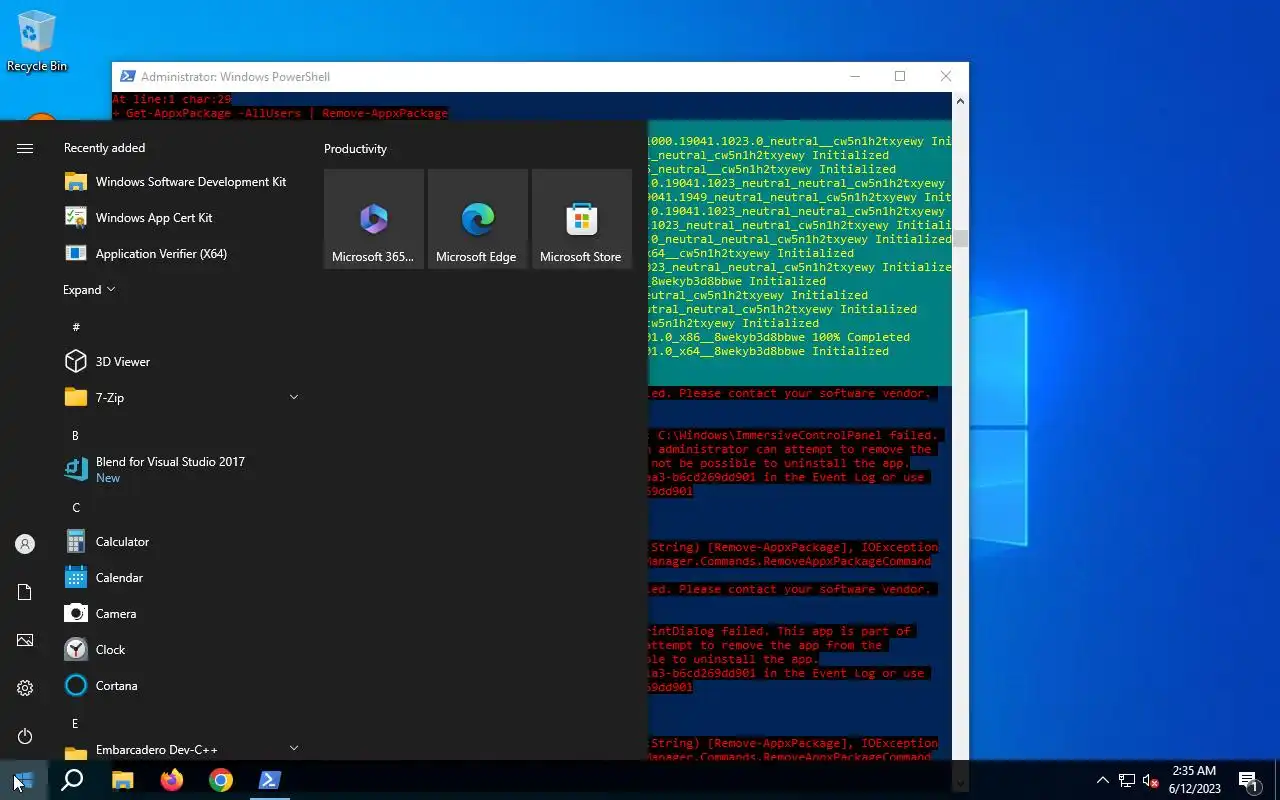1280x800 pixels.
Task: Open the Clock app
Action: pyautogui.click(x=181, y=649)
